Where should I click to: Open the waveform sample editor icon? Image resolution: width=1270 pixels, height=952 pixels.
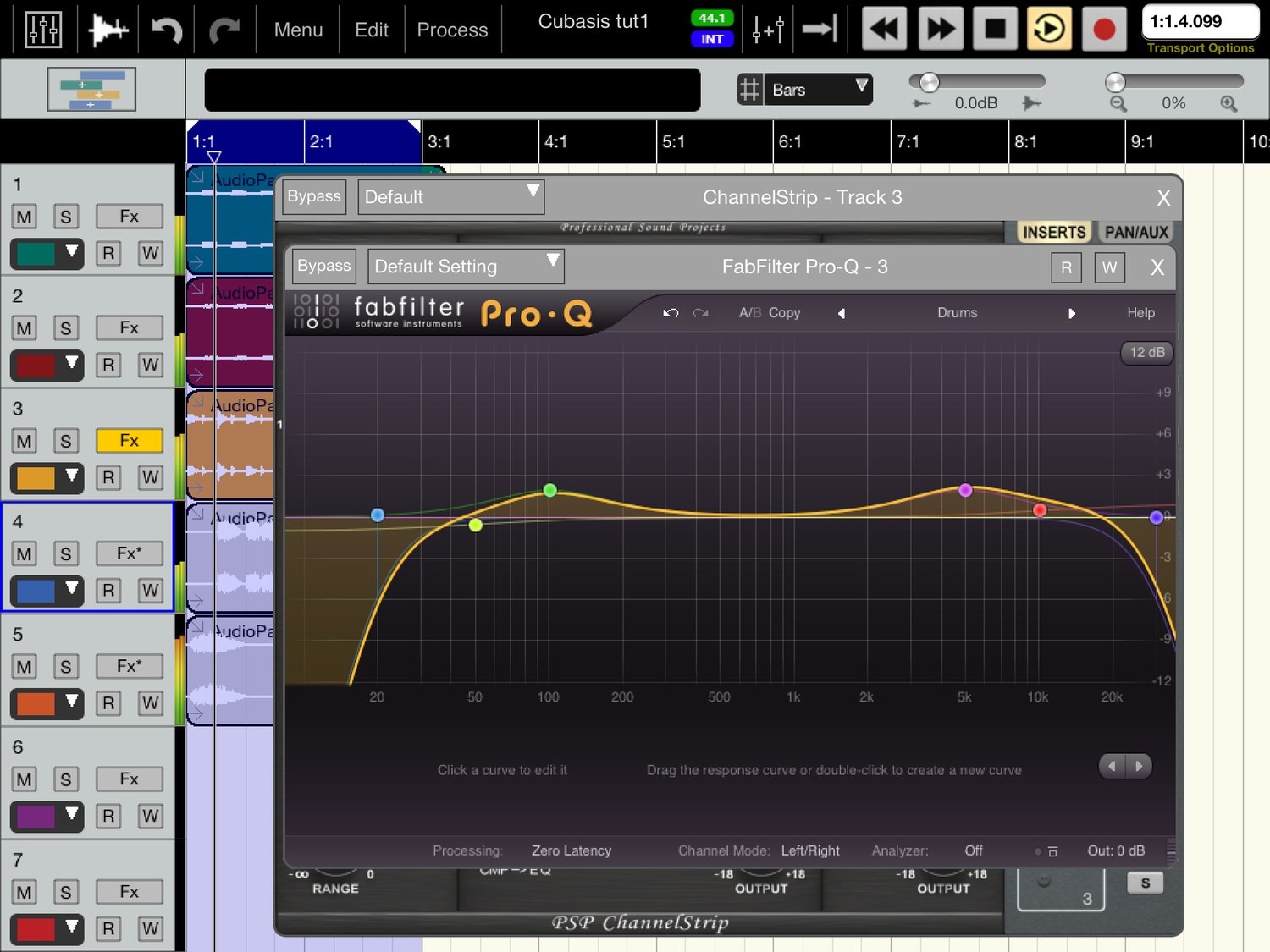coord(108,30)
